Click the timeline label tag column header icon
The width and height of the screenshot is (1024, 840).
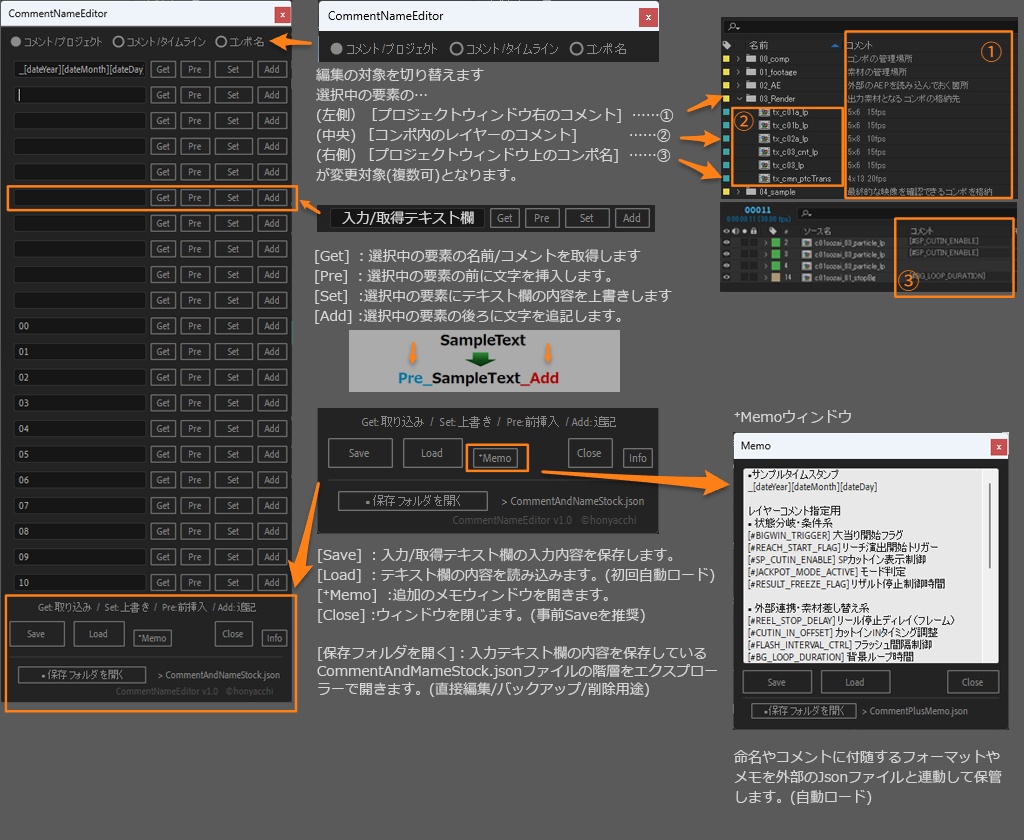(773, 231)
